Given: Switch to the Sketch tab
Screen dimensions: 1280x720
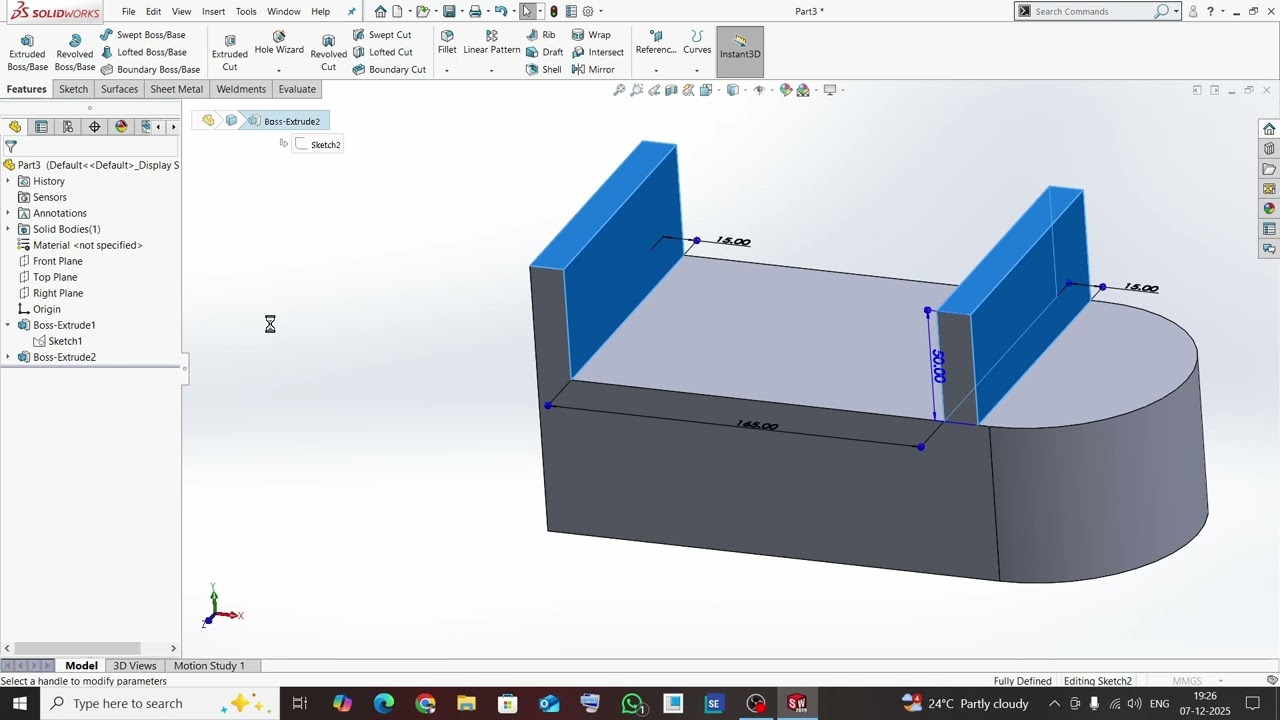Looking at the screenshot, I should click(x=73, y=89).
